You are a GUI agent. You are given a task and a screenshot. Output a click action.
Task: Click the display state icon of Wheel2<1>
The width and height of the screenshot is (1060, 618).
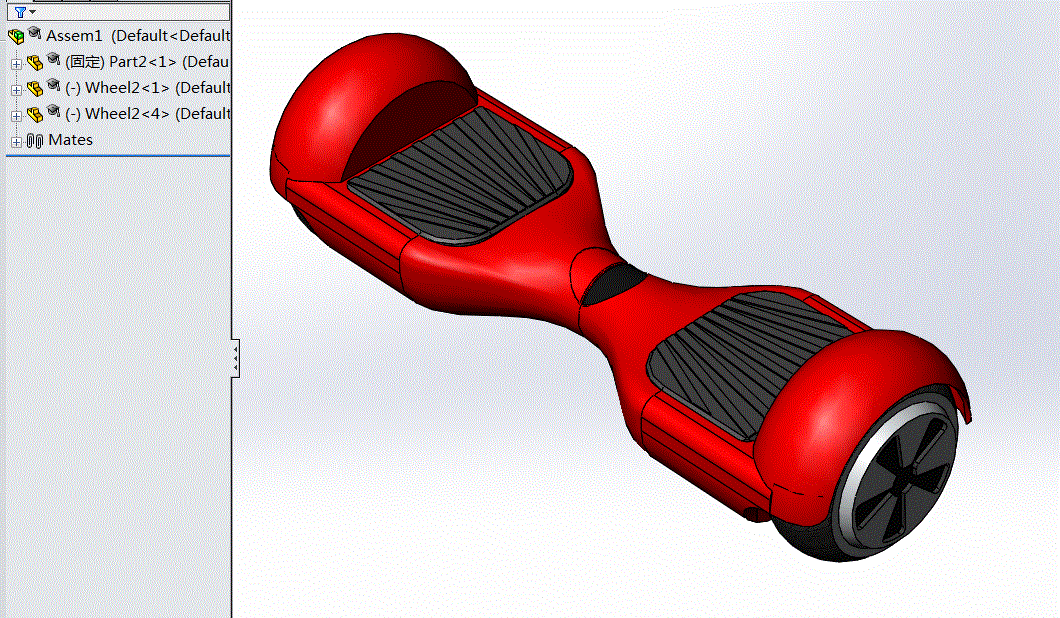tap(53, 85)
